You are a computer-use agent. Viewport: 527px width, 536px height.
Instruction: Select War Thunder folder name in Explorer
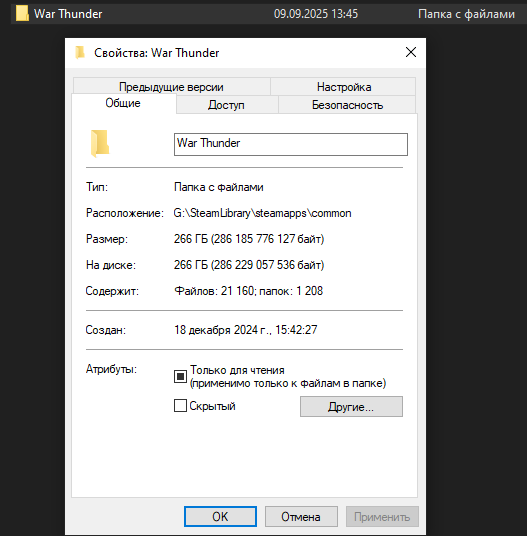click(68, 14)
